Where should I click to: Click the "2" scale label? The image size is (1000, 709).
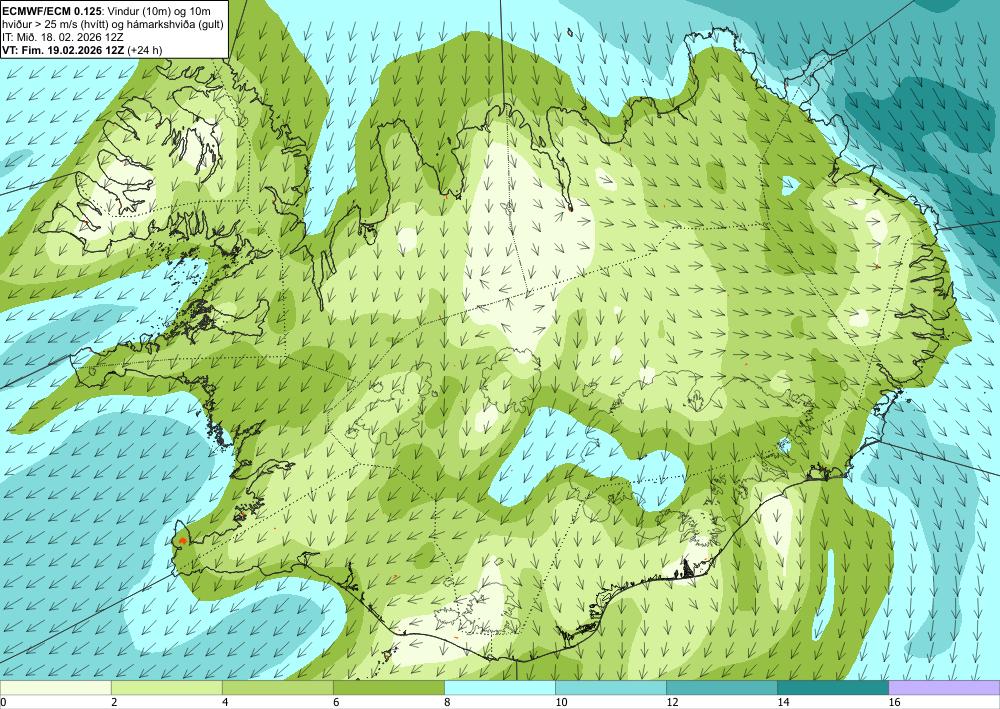(114, 702)
